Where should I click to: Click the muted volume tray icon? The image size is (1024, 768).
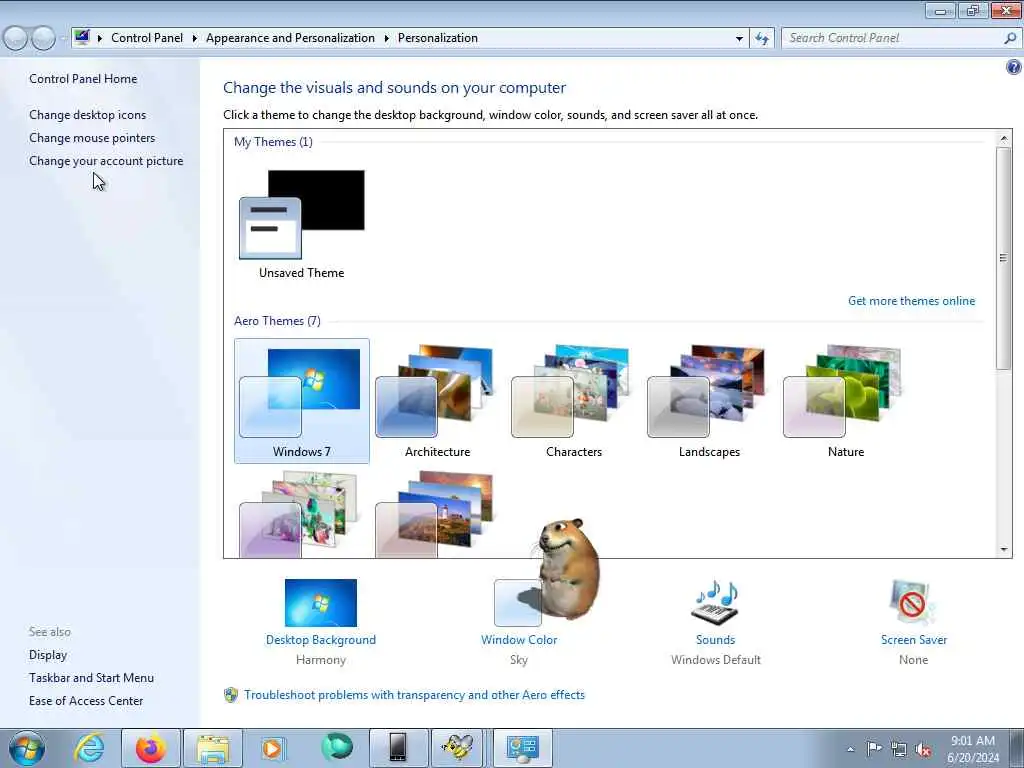(x=923, y=749)
